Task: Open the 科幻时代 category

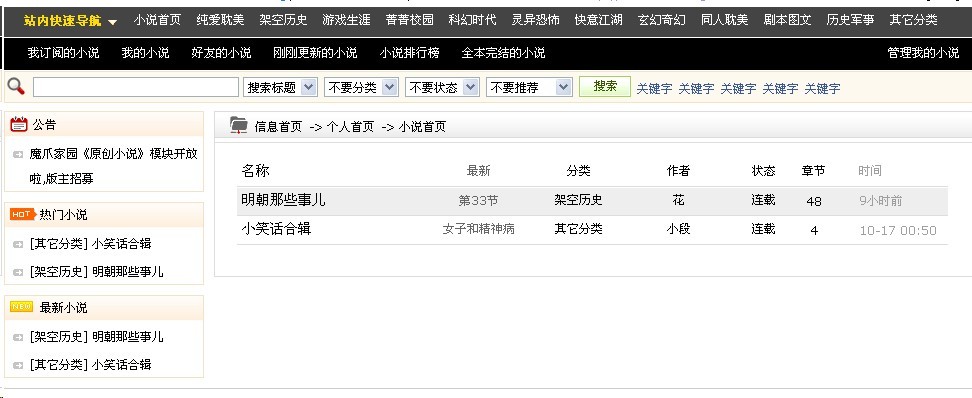Action: coord(472,20)
